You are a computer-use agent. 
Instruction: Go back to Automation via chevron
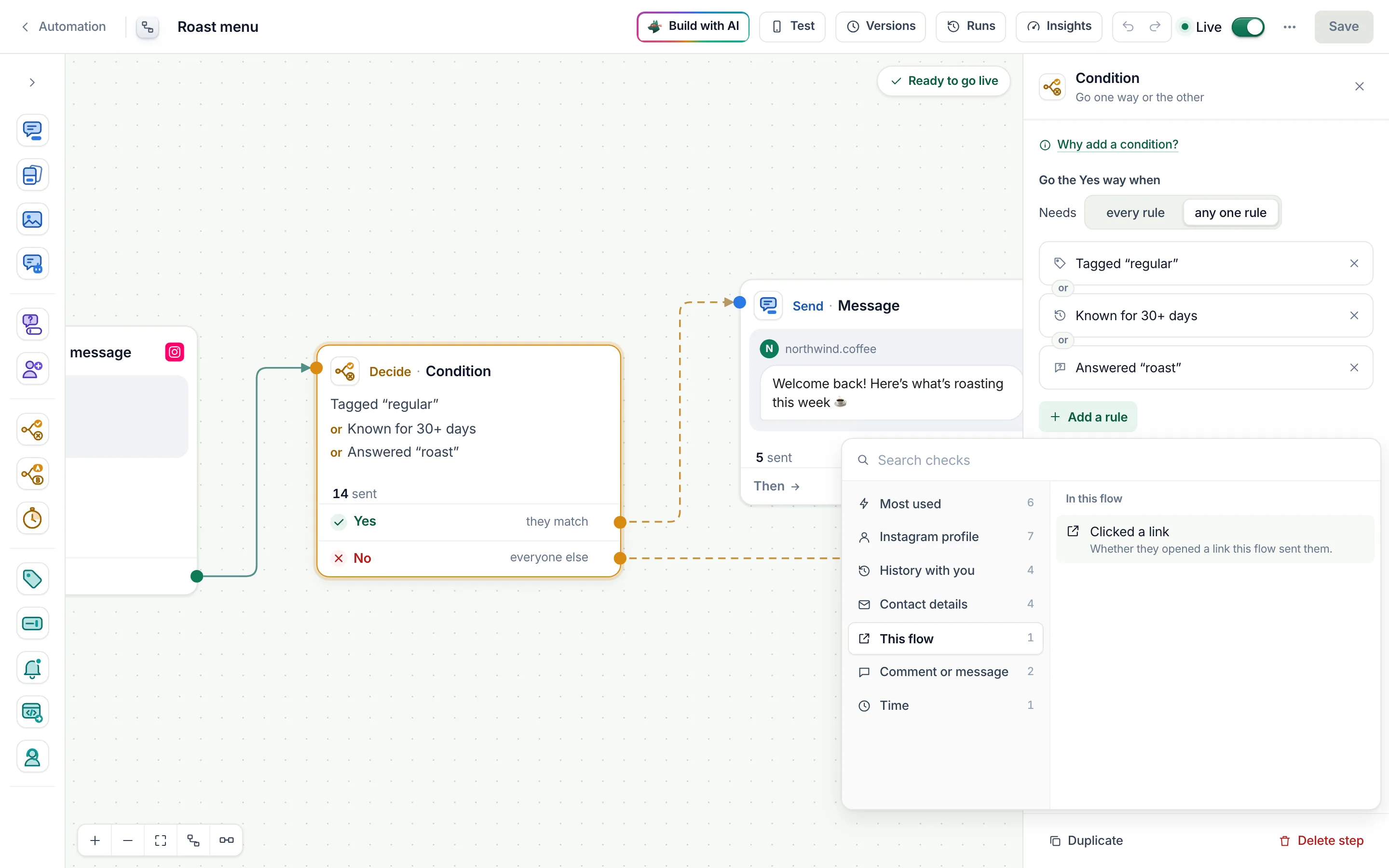(25, 27)
